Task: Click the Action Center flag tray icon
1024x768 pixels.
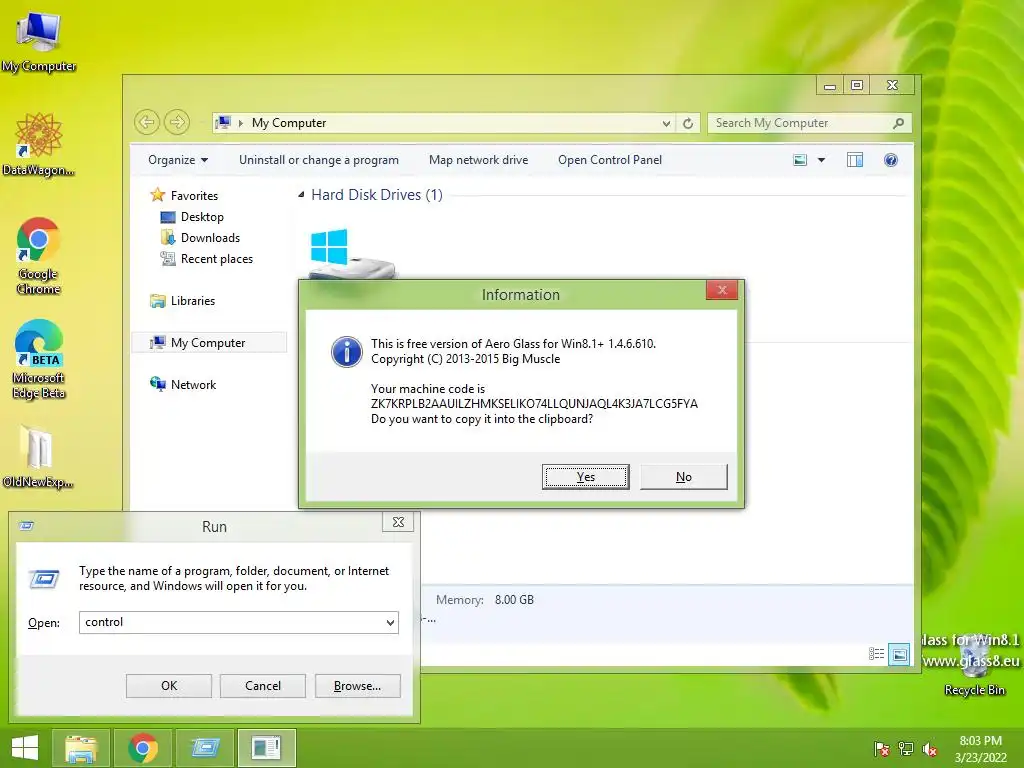Action: coord(881,749)
